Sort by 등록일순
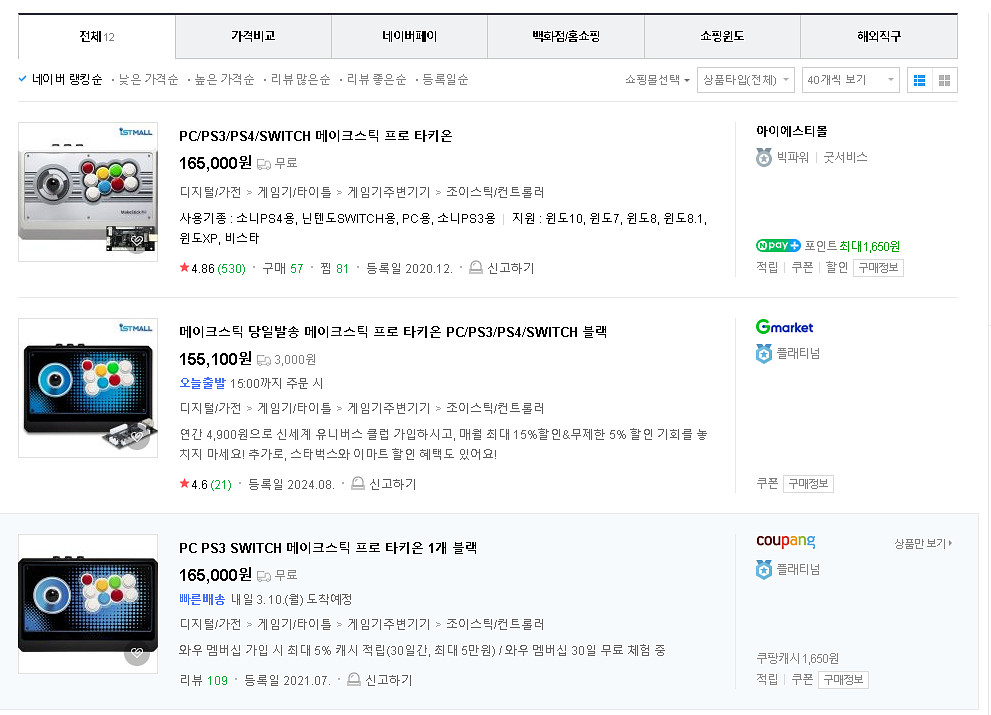 coord(445,80)
